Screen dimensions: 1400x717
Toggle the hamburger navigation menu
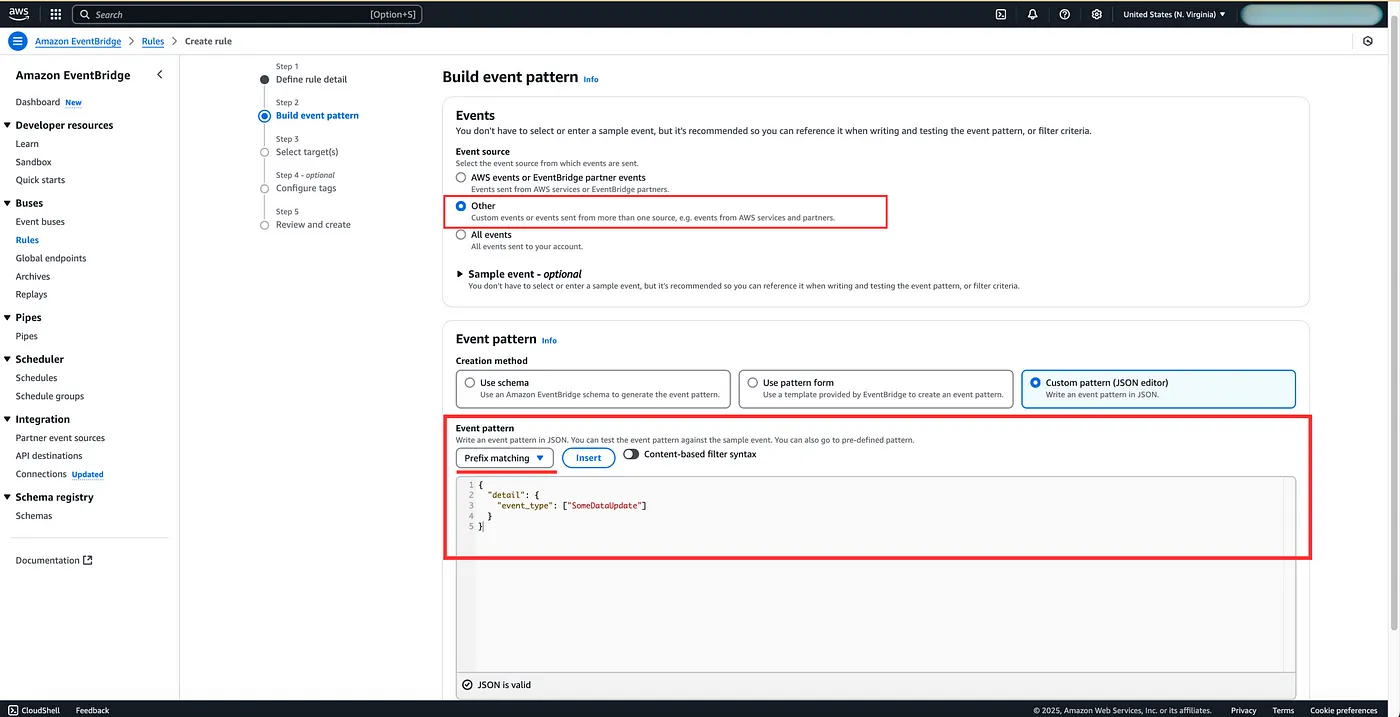(17, 41)
